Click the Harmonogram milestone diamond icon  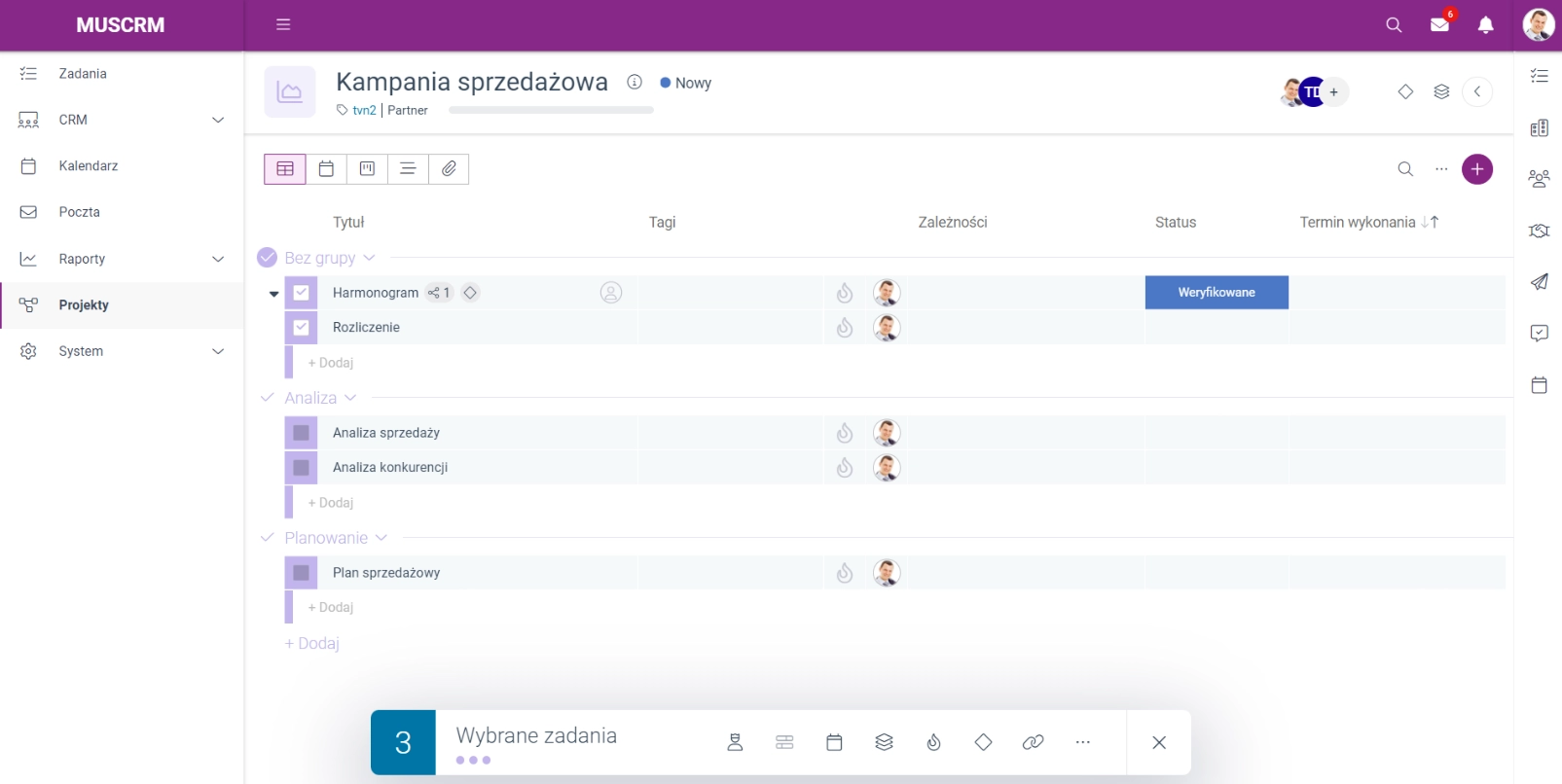pyautogui.click(x=470, y=293)
